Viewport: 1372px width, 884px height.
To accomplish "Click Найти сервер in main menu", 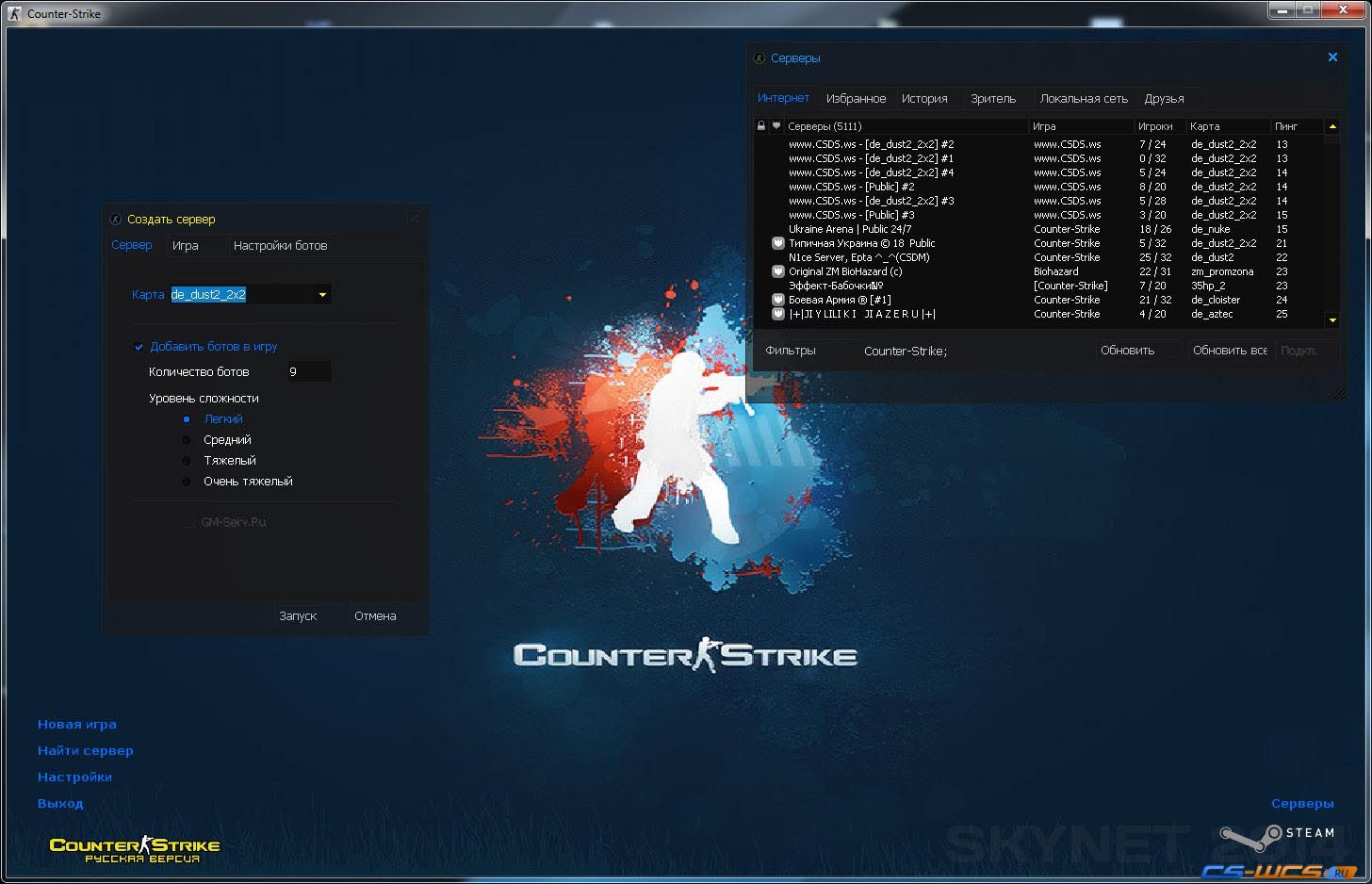I will tap(86, 751).
